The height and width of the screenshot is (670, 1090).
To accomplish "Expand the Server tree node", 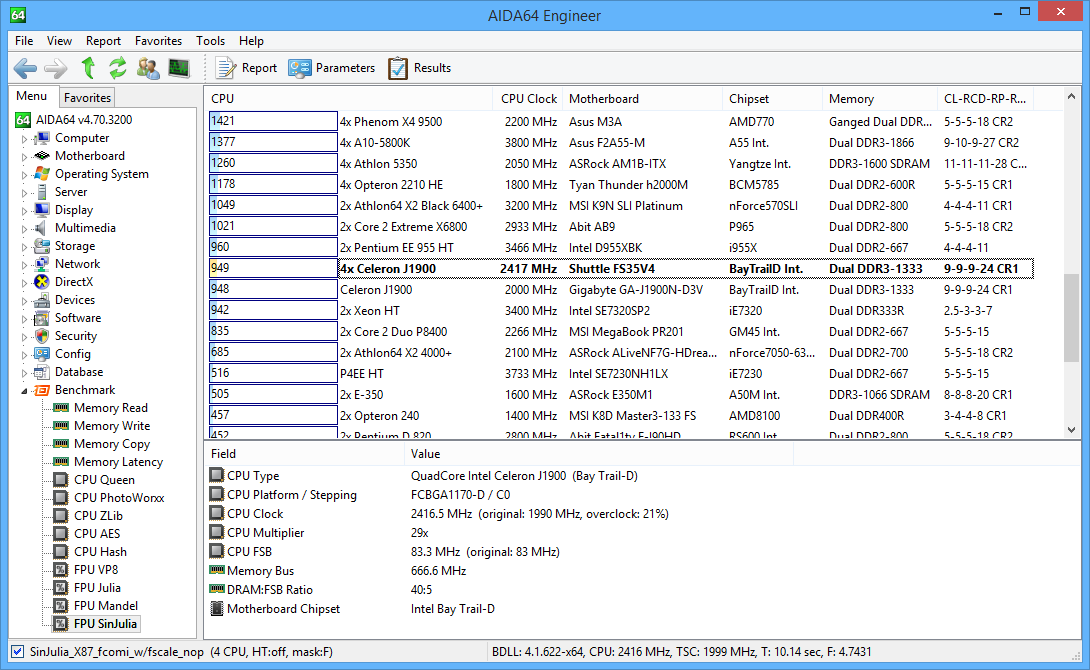I will pos(24,193).
